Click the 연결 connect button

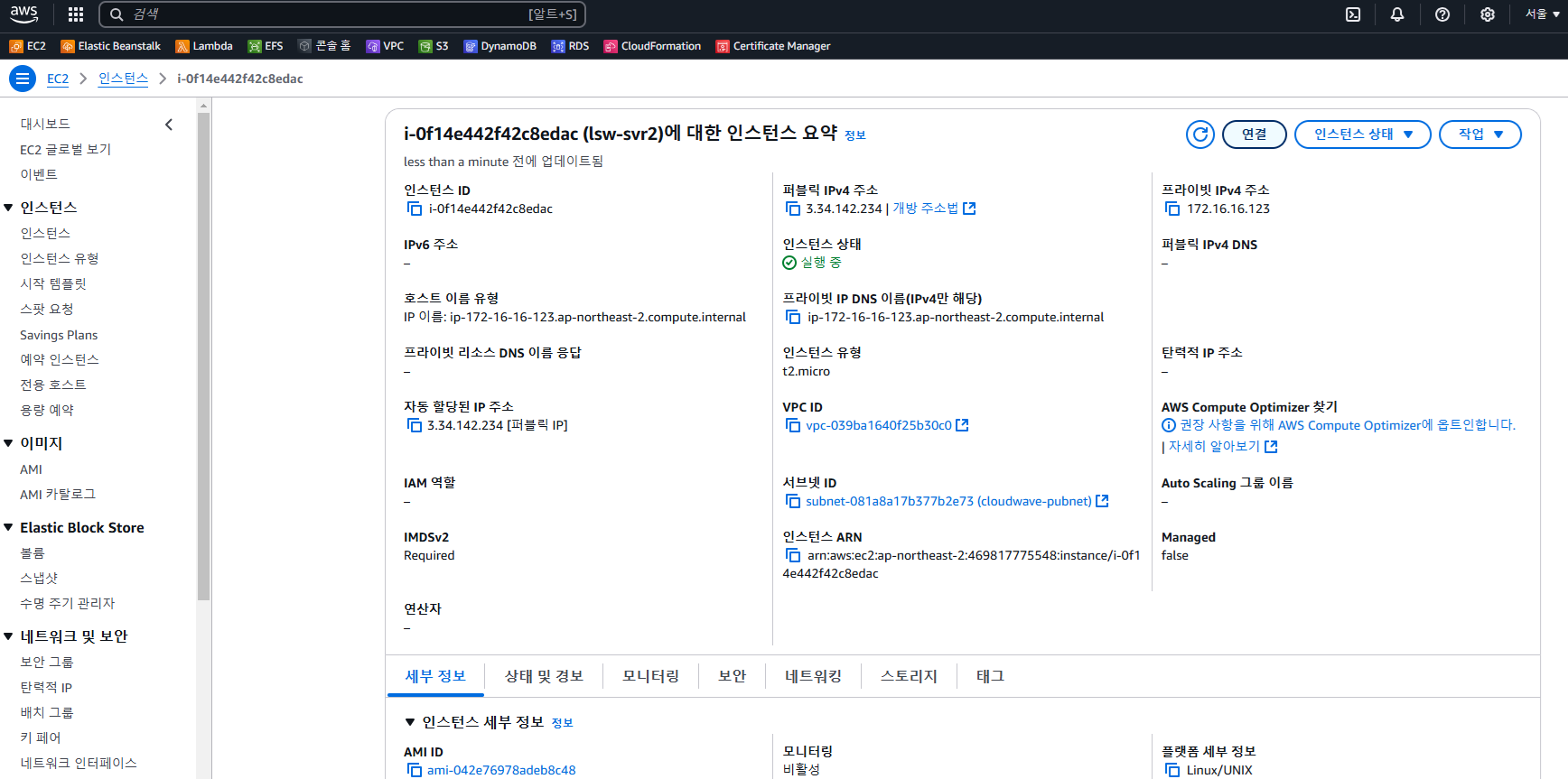click(1255, 134)
